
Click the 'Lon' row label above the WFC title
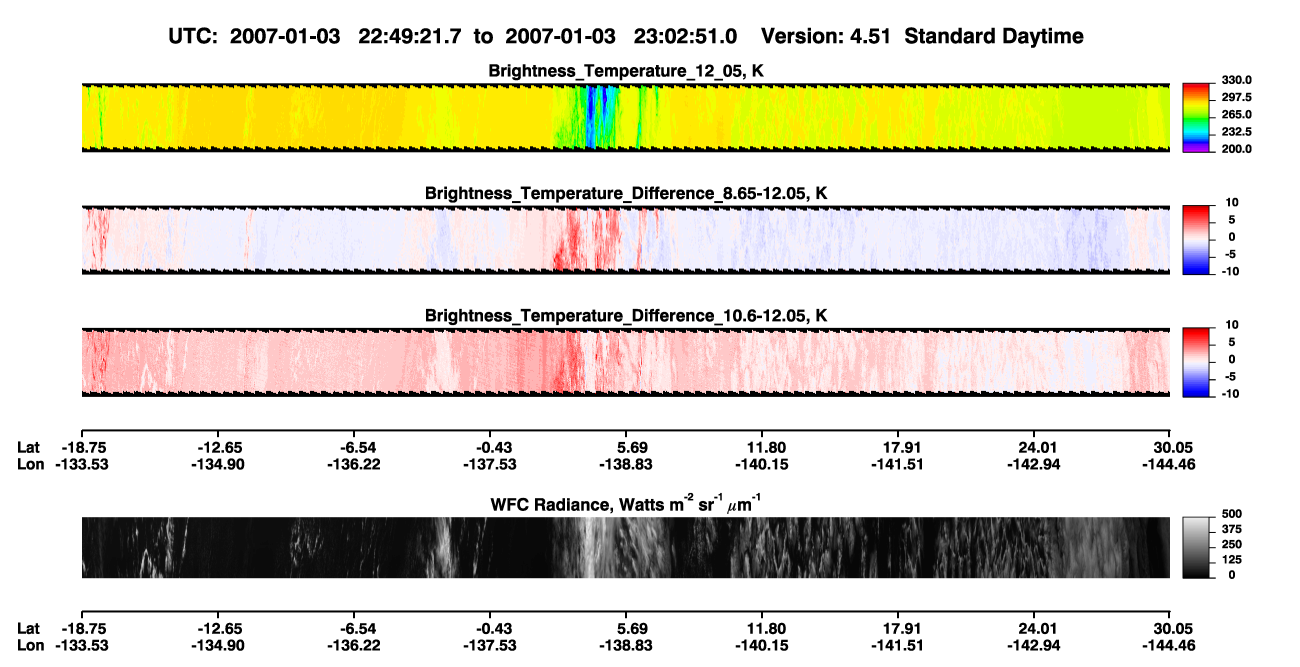tap(29, 464)
